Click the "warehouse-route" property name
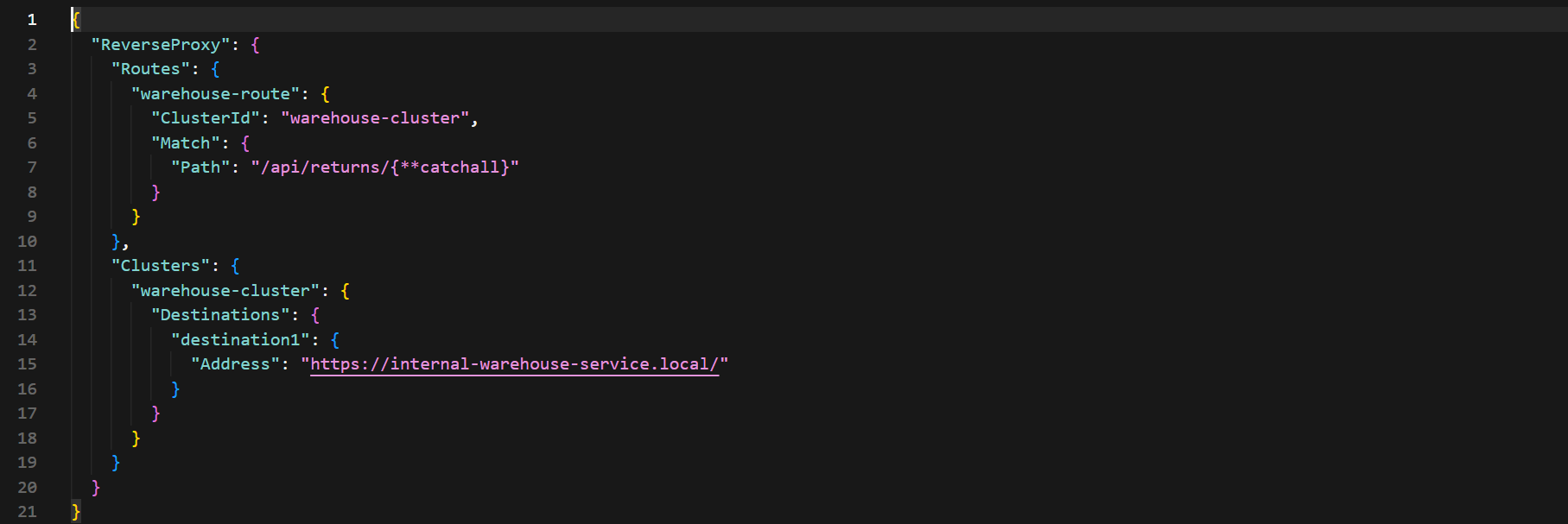Screen dimensions: 1568x524 (x=215, y=94)
